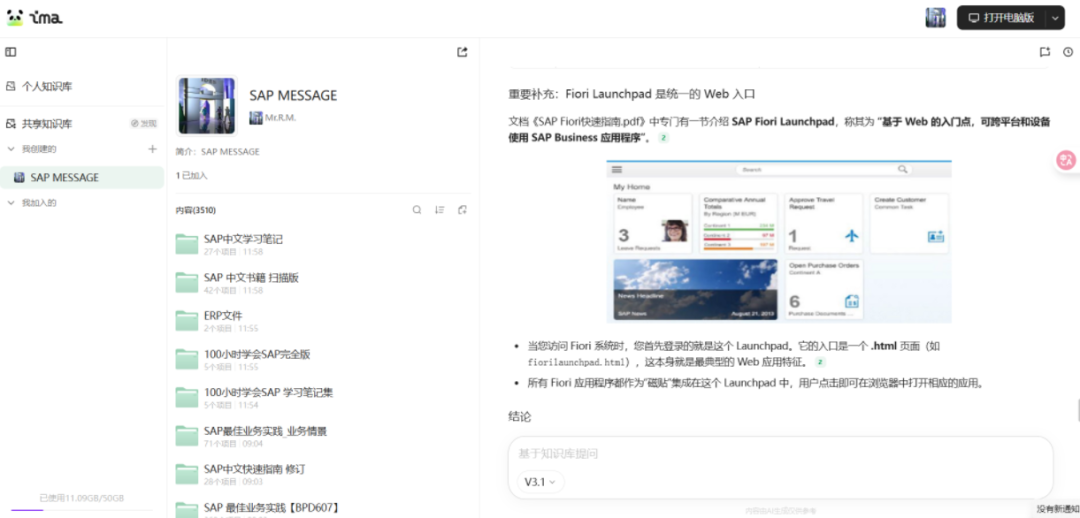Click the user avatar in top bar

click(x=935, y=18)
